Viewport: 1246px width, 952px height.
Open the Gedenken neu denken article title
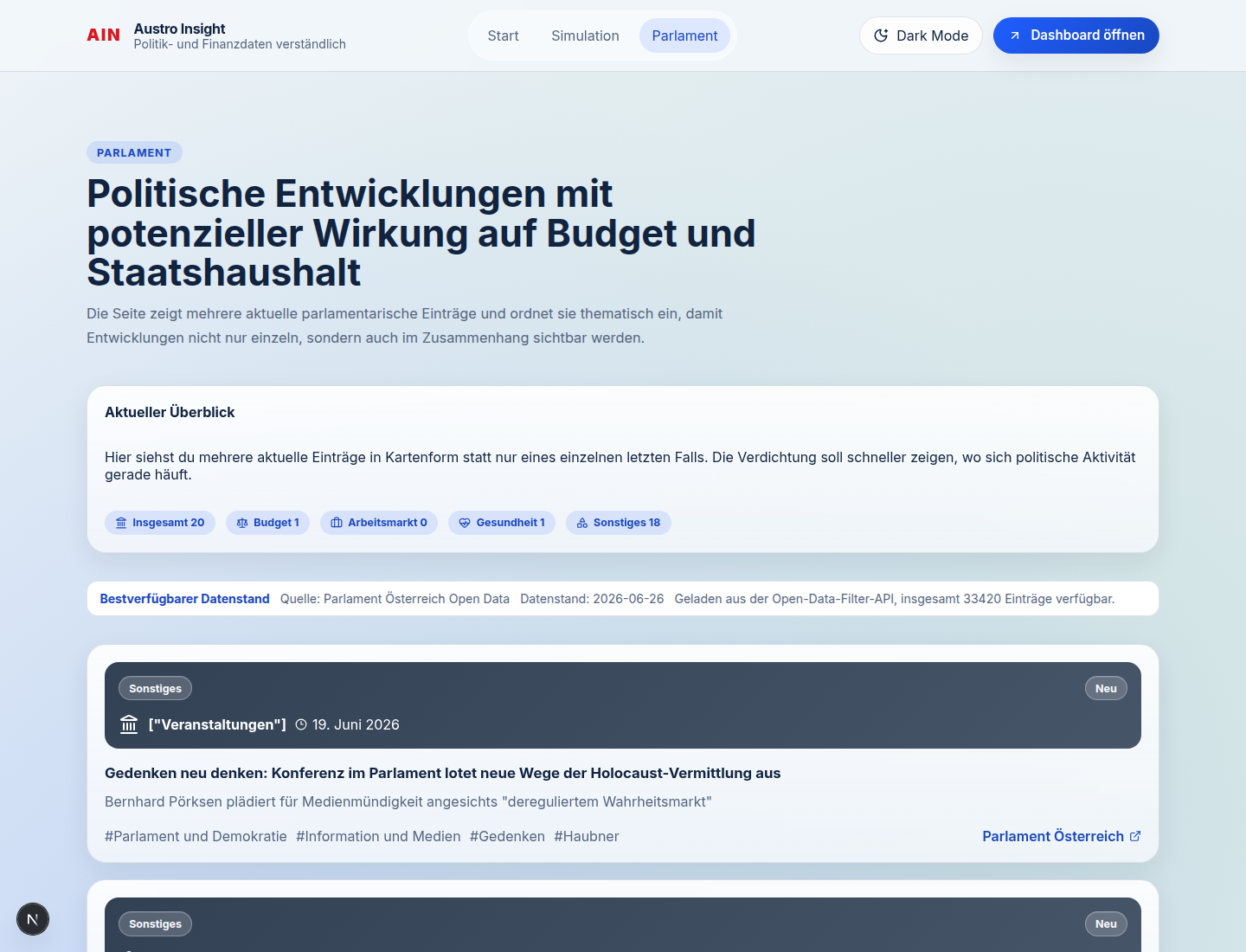(442, 773)
